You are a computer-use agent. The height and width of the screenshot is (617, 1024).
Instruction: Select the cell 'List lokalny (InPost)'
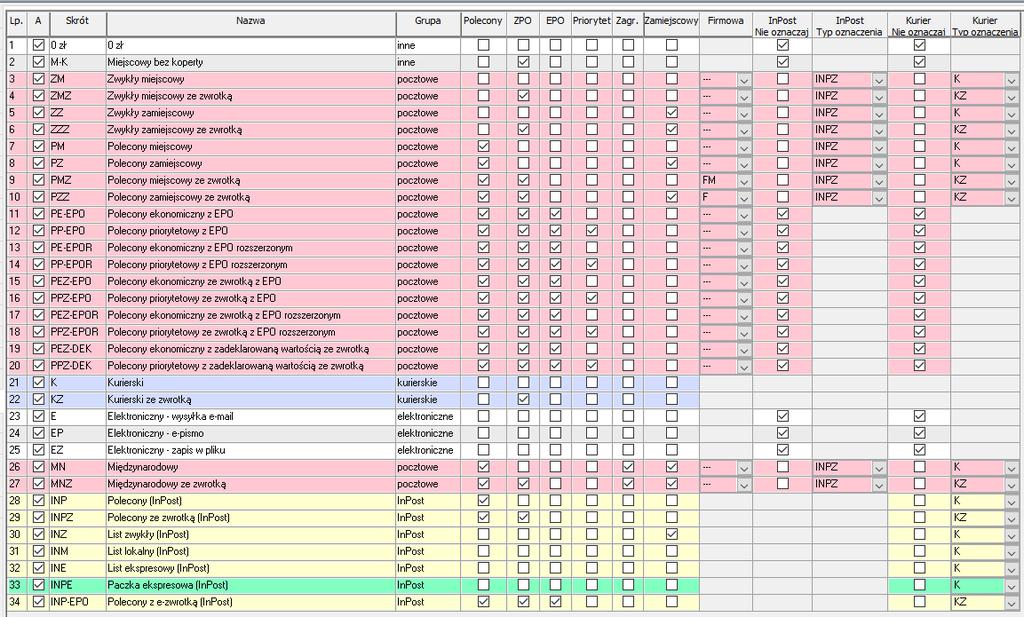point(251,551)
